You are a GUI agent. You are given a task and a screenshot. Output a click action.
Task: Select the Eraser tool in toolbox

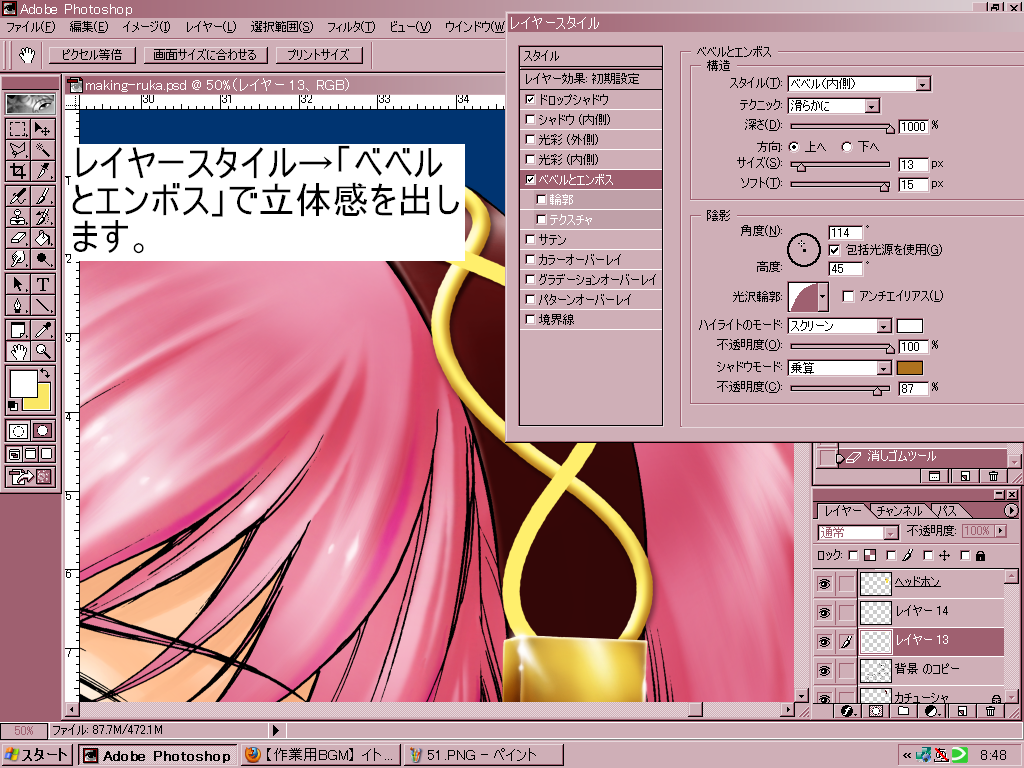point(18,238)
